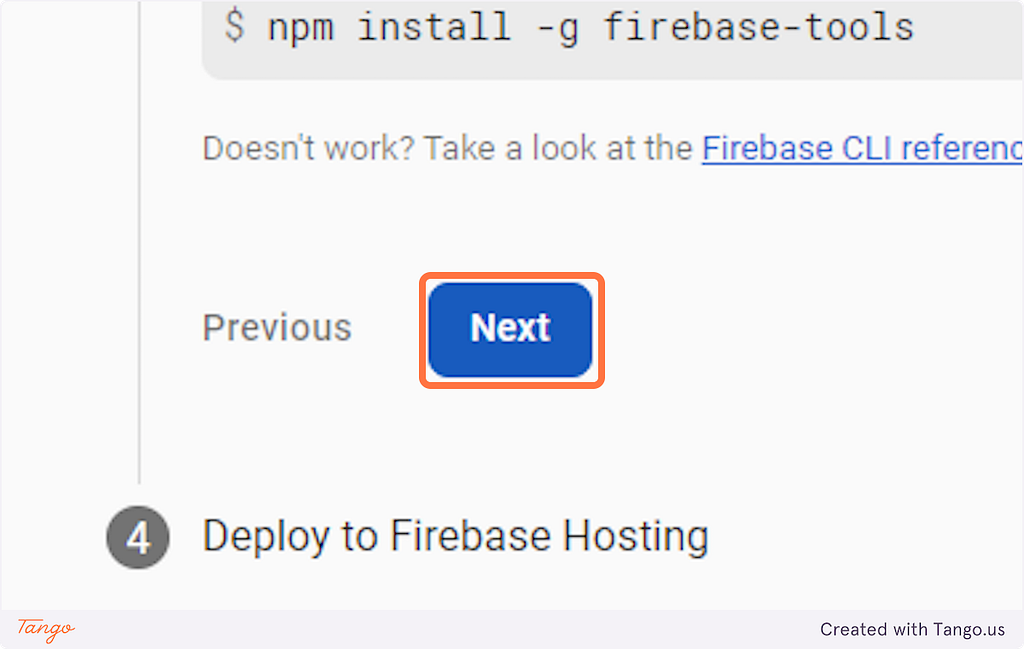1024x649 pixels.
Task: Click the dollar prompt symbol in the code block
Action: click(234, 27)
